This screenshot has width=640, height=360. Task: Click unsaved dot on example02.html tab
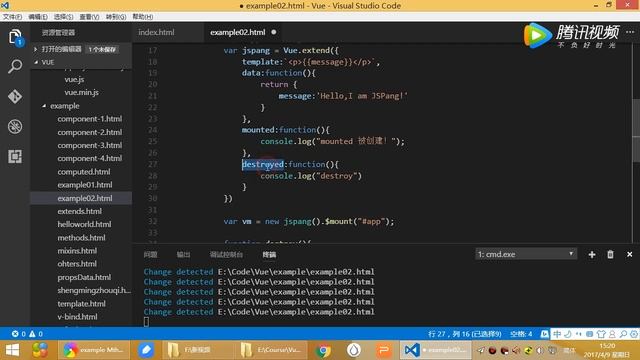click(274, 32)
